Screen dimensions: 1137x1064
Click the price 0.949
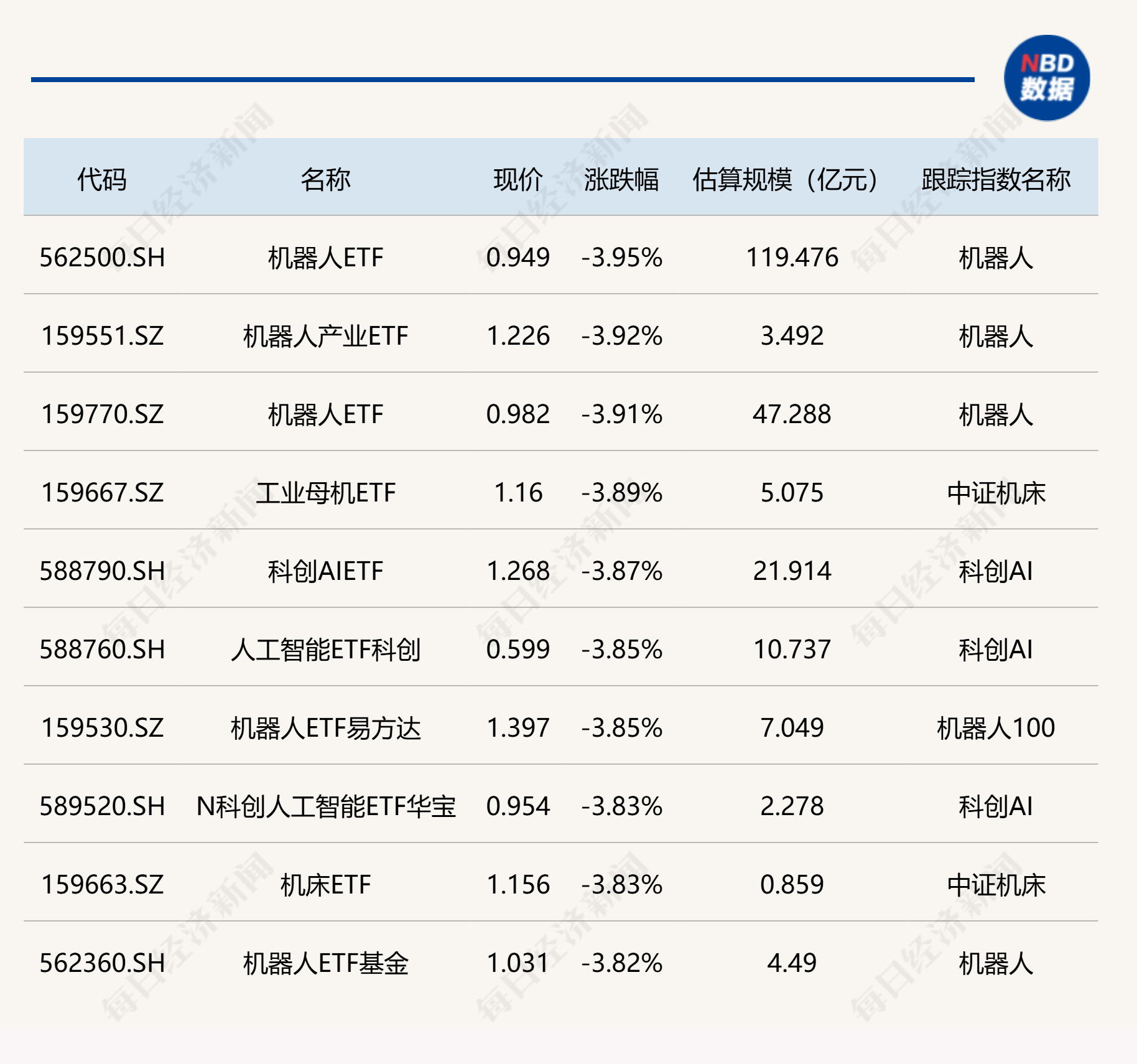518,258
